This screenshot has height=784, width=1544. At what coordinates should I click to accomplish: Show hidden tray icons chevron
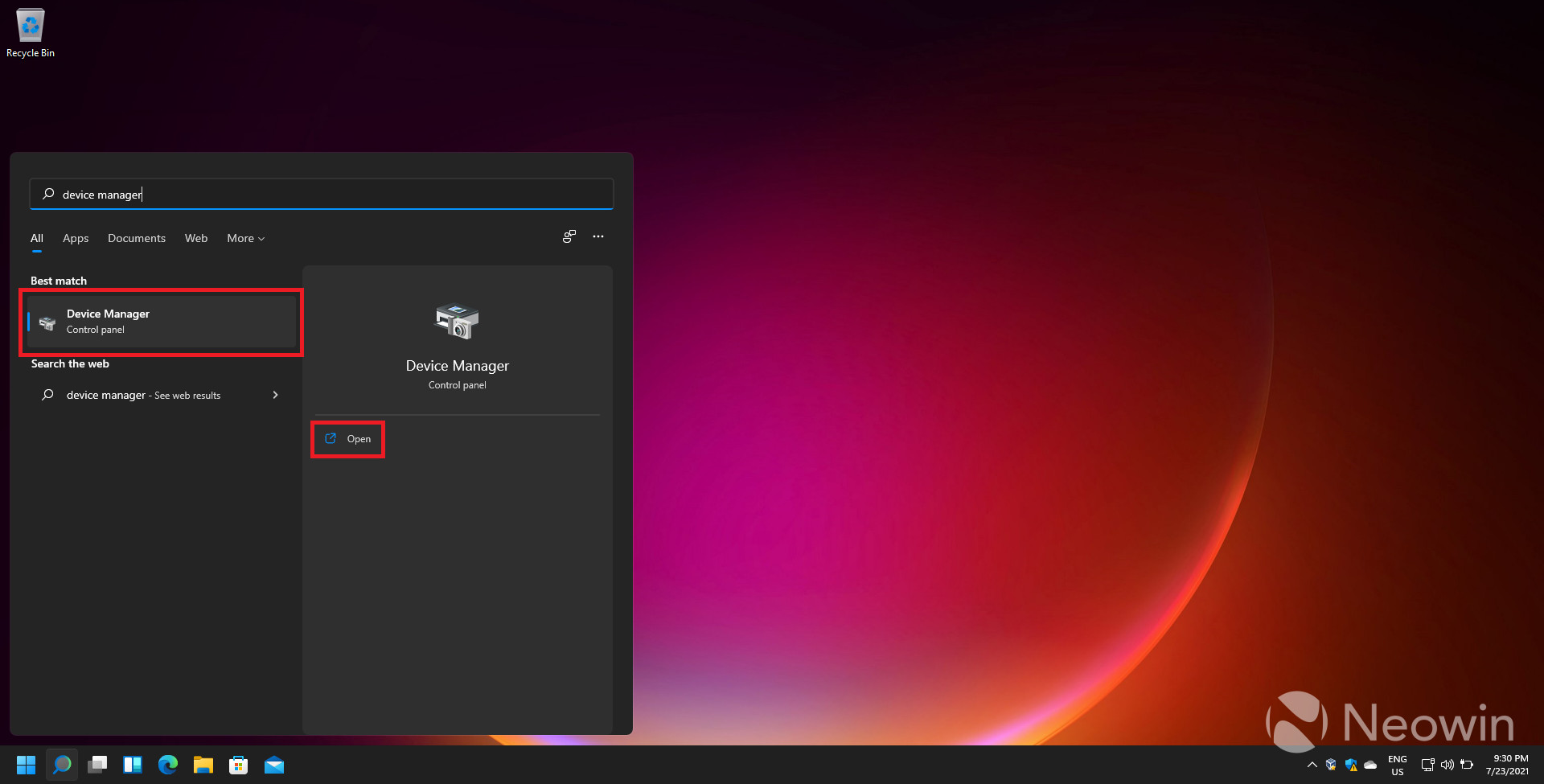[x=1312, y=765]
